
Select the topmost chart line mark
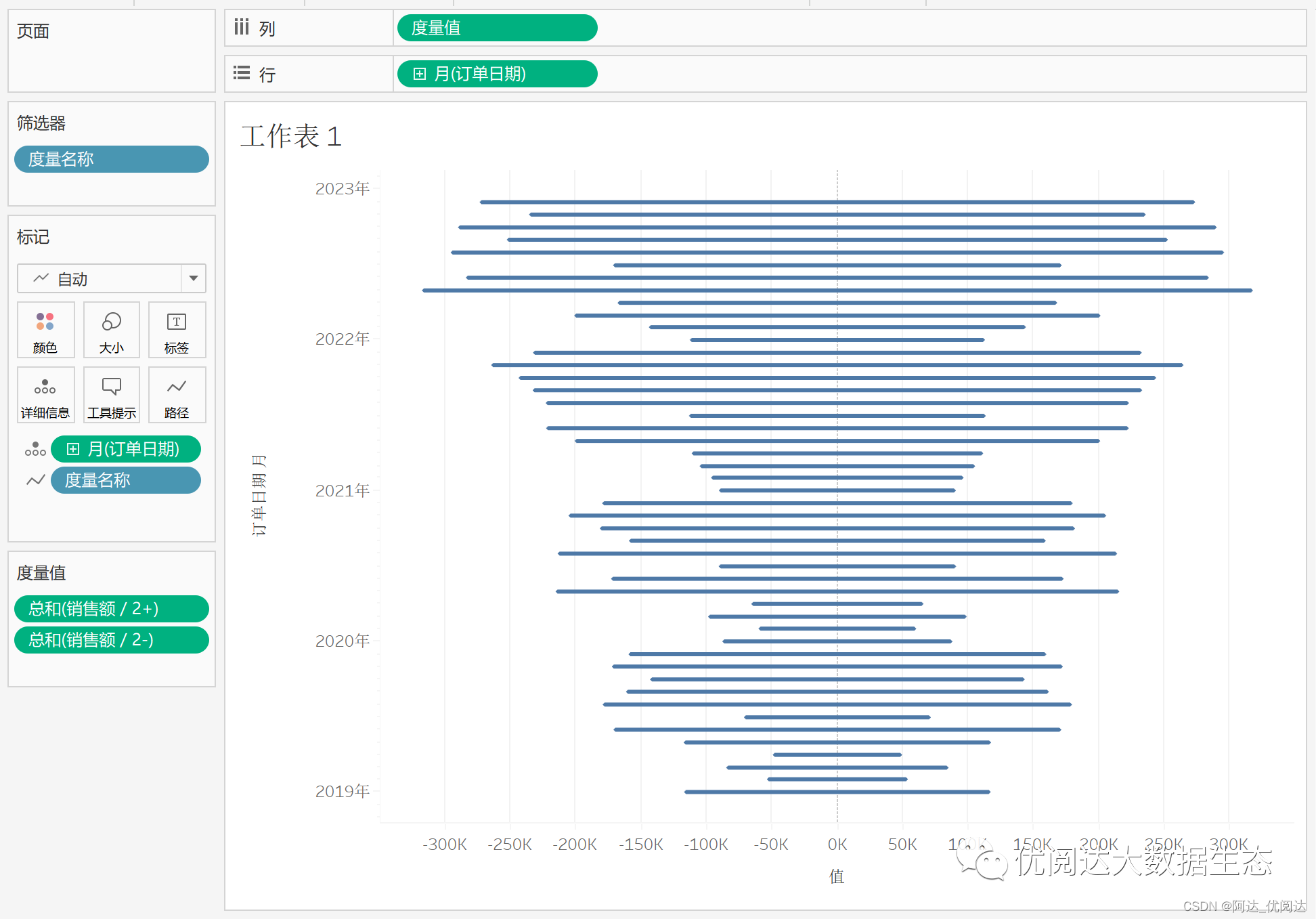837,202
